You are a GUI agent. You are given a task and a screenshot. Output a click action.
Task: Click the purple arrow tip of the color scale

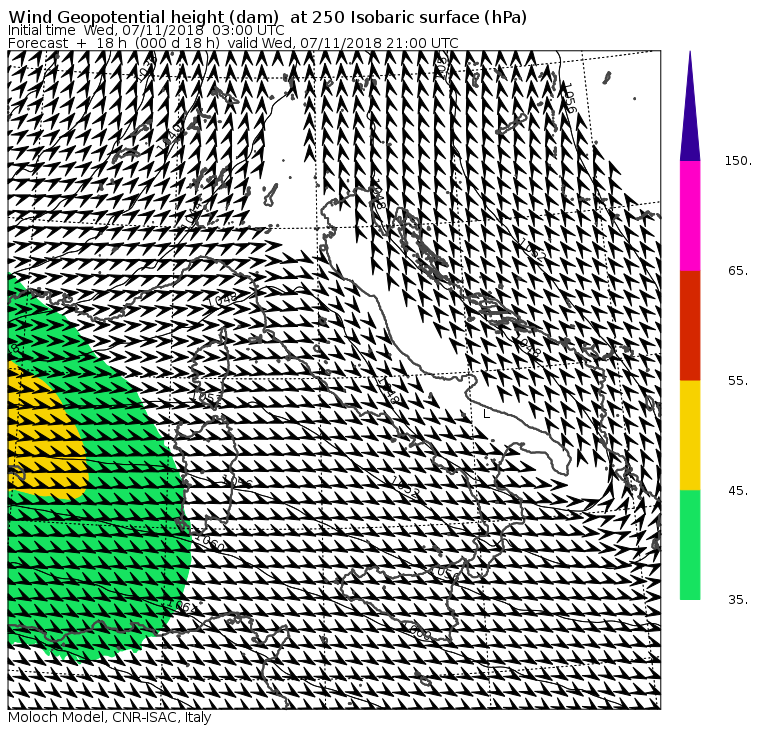[690, 107]
